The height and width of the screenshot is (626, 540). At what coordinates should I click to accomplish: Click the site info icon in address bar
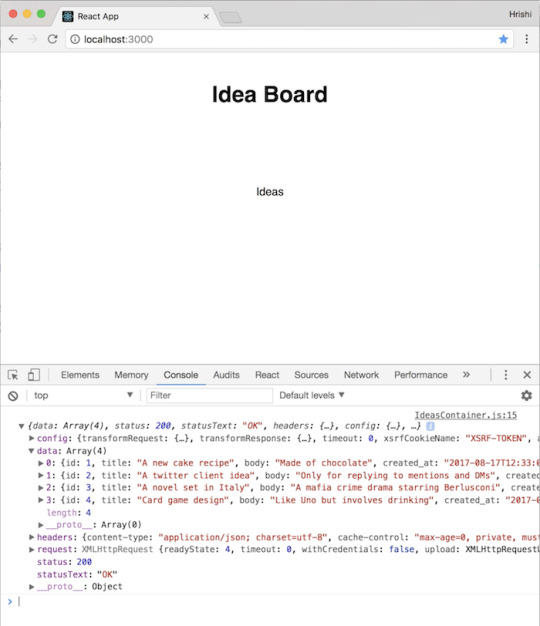75,39
